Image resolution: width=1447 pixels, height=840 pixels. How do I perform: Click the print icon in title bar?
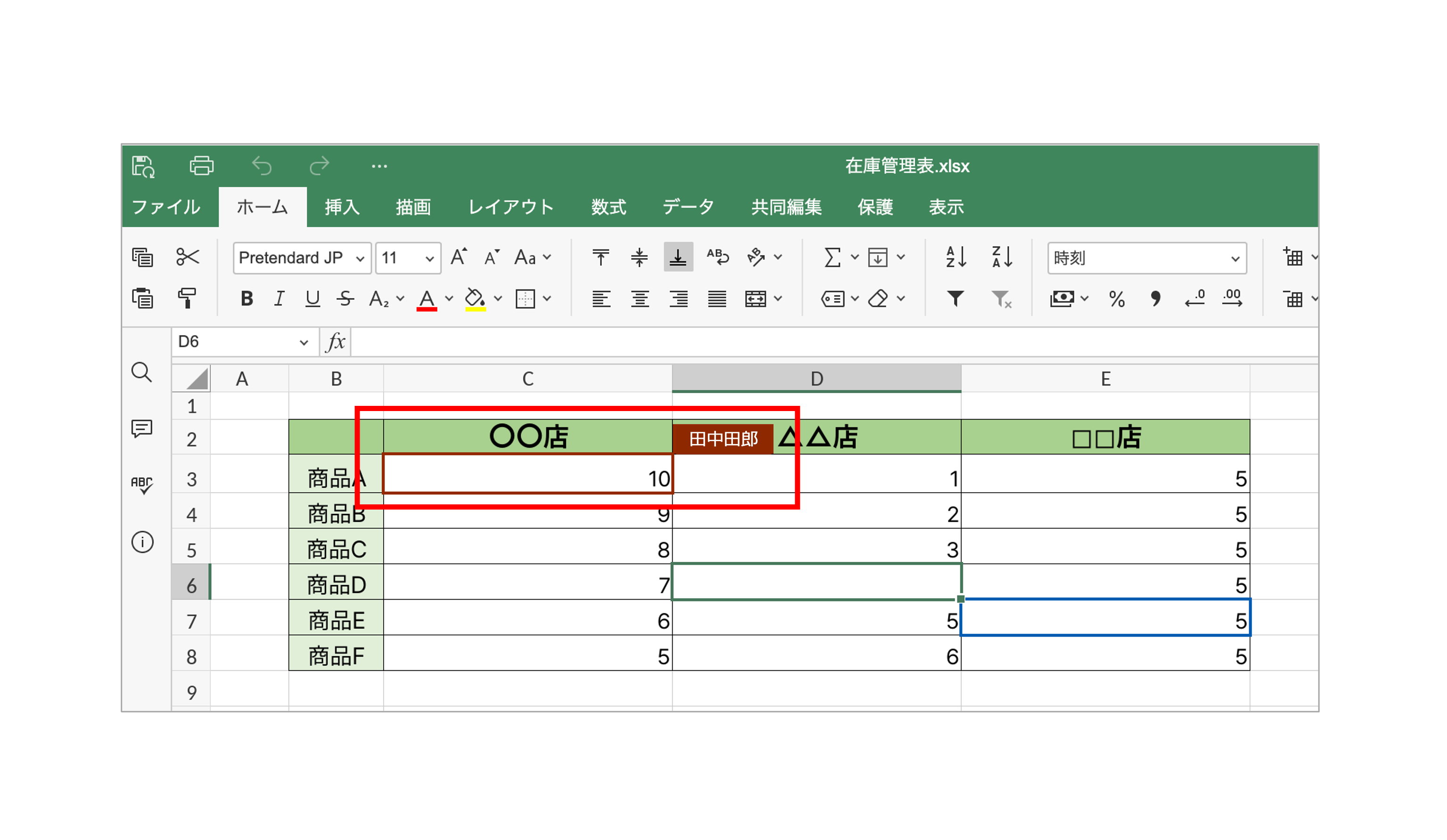coord(202,166)
